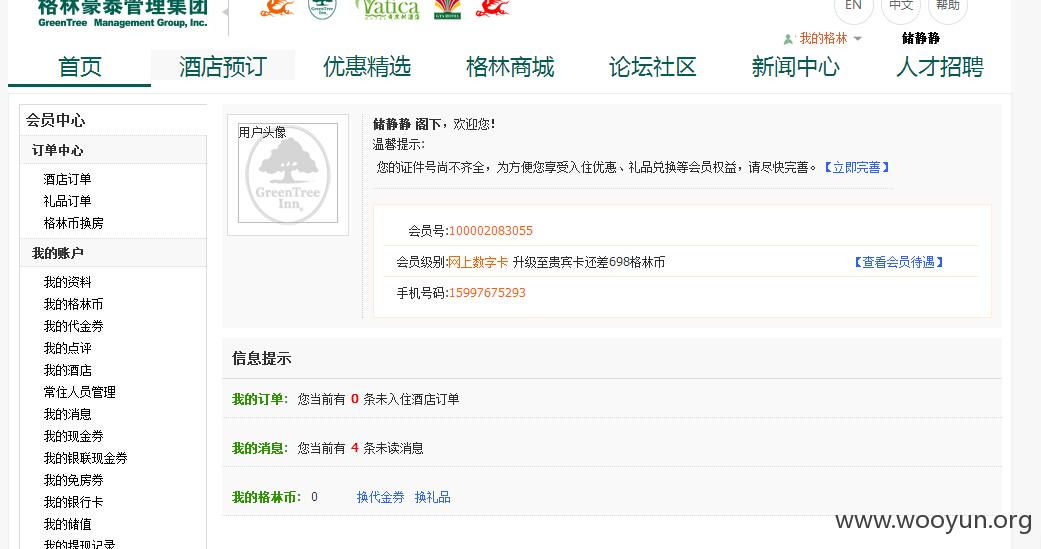The image size is (1041, 549).
Task: Click username 储静静 in header
Action: tap(921, 39)
